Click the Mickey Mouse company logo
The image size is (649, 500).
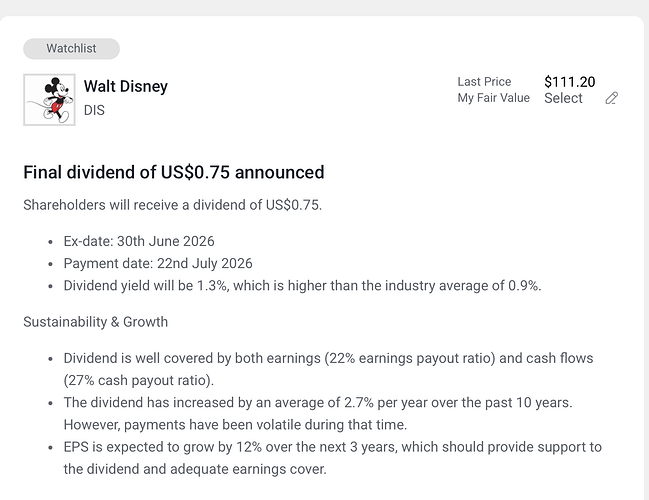click(x=49, y=99)
